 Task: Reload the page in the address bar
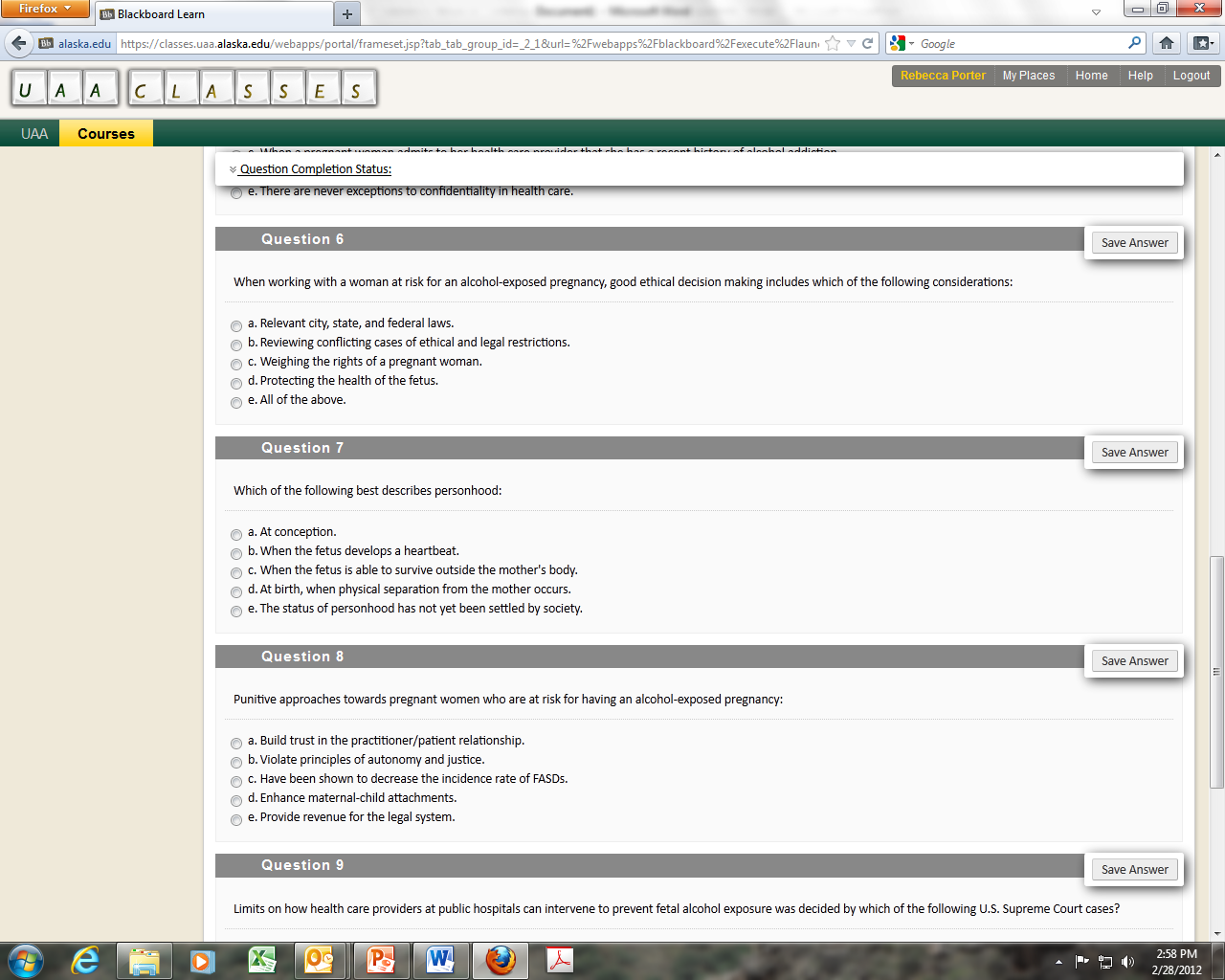coord(867,43)
